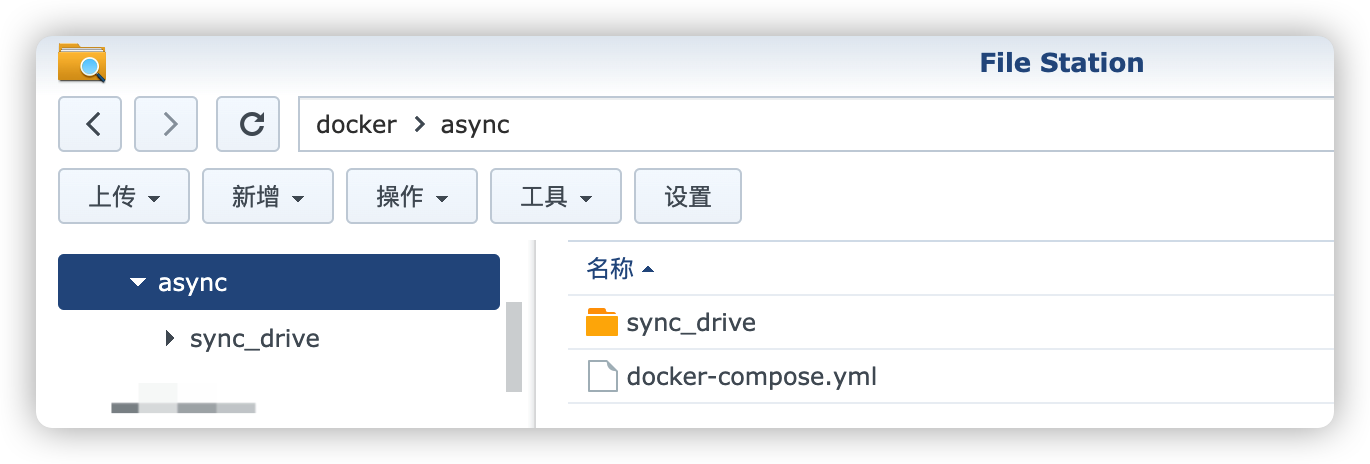Open the 操作 dropdown menu
This screenshot has height=464, width=1370.
[412, 196]
